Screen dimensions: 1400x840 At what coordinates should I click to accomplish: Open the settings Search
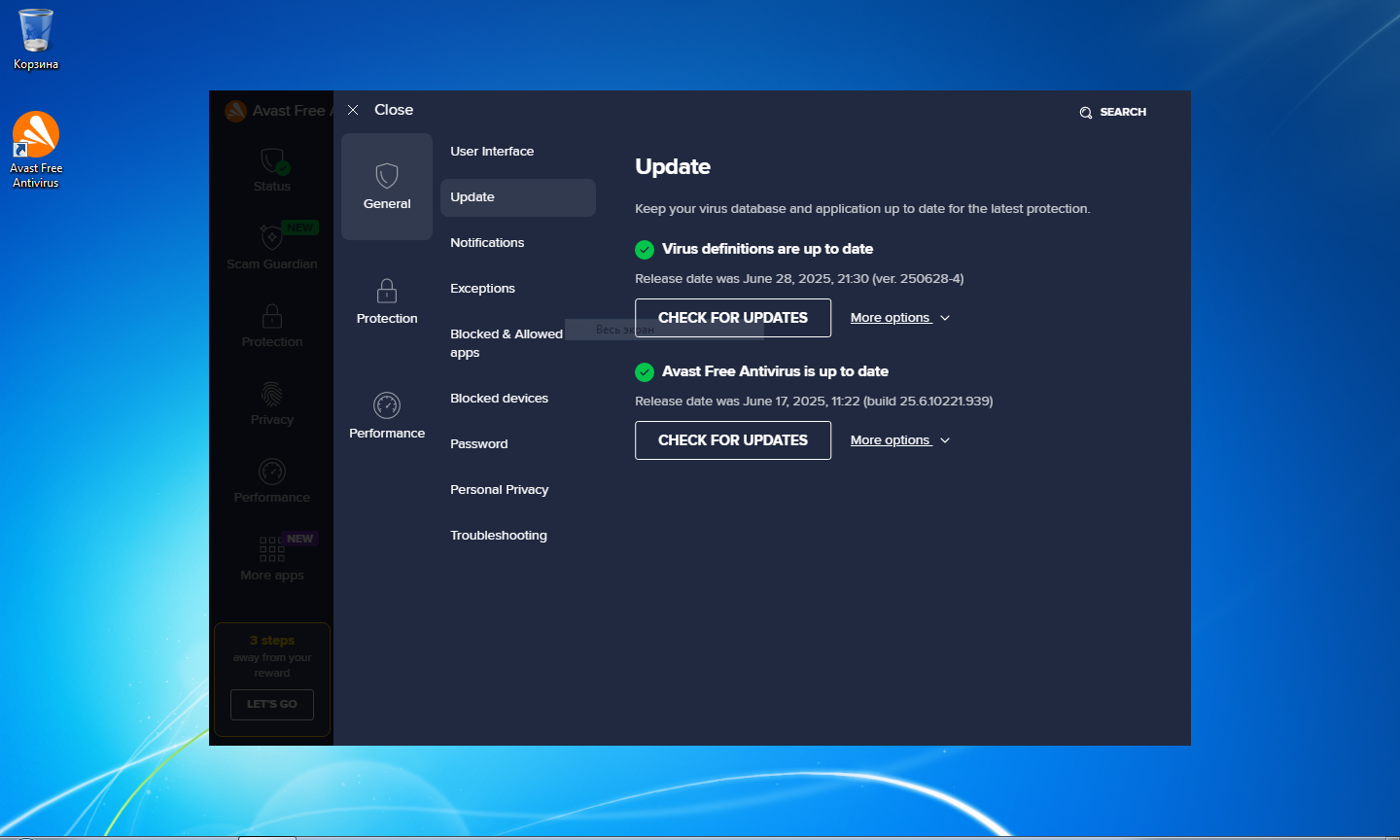(1113, 112)
